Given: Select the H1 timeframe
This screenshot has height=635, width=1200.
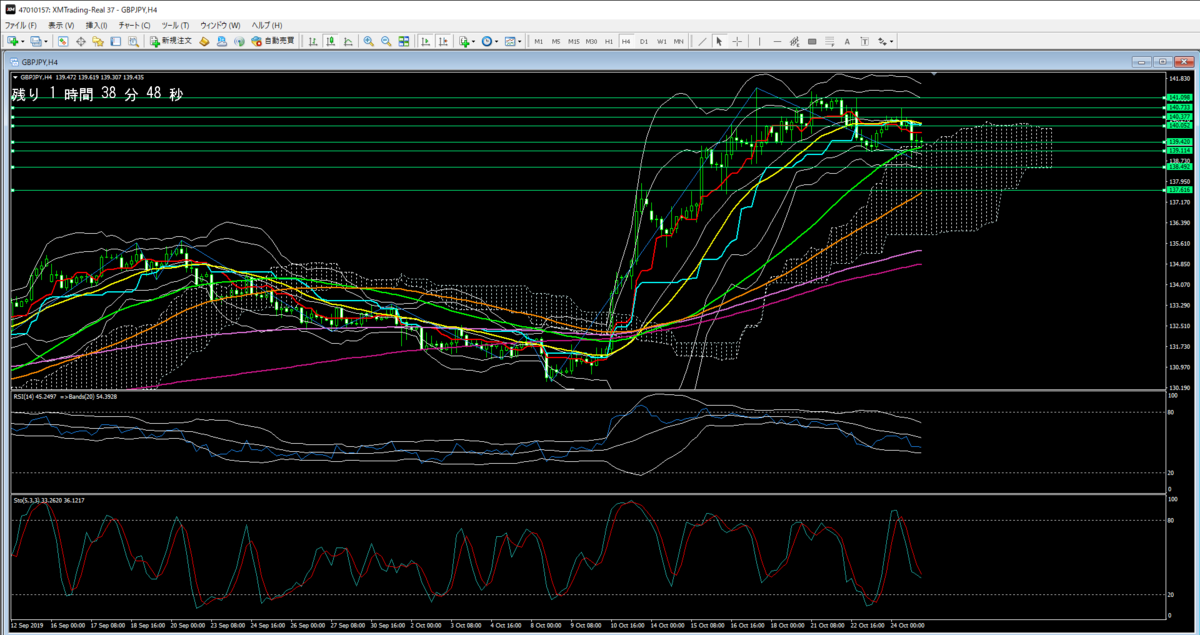Looking at the screenshot, I should click(609, 41).
